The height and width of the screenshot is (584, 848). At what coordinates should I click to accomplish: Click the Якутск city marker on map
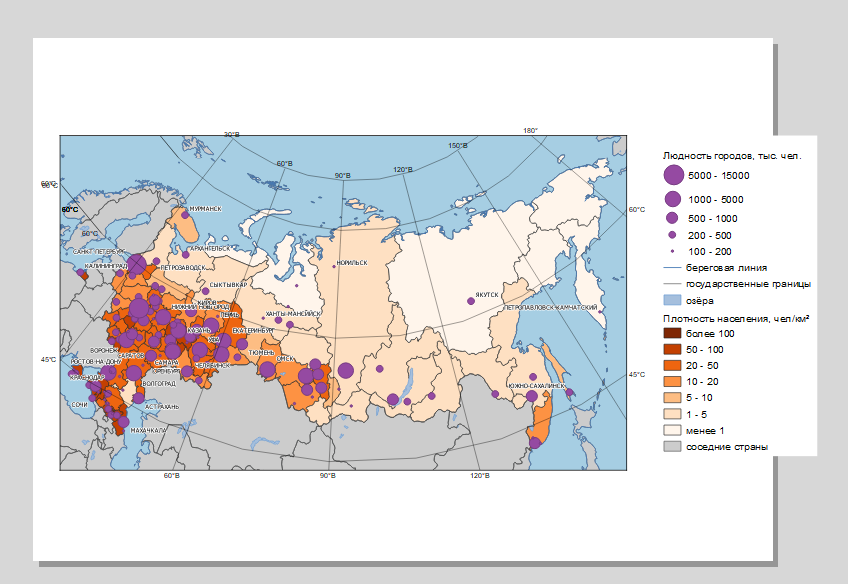click(470, 301)
